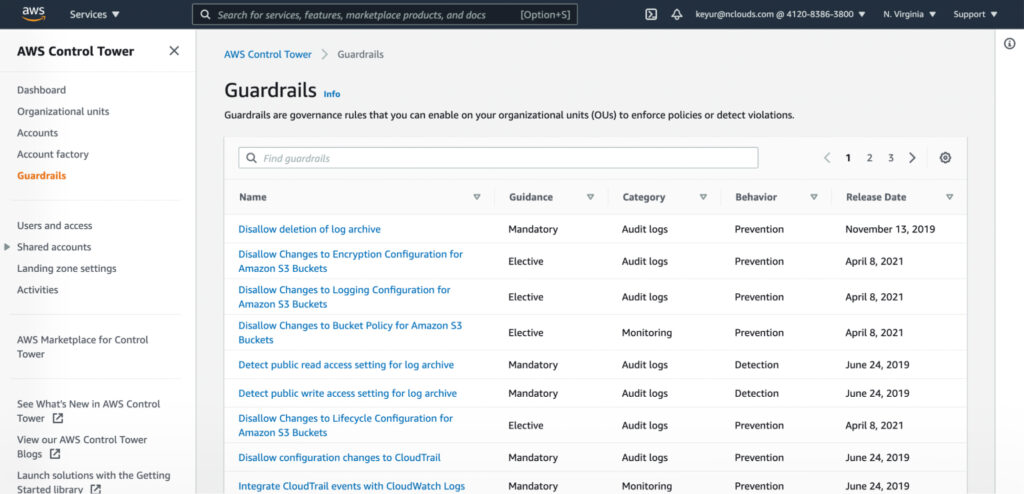Sort by Behavior column arrow
Image resolution: width=1024 pixels, height=494 pixels.
pos(814,197)
